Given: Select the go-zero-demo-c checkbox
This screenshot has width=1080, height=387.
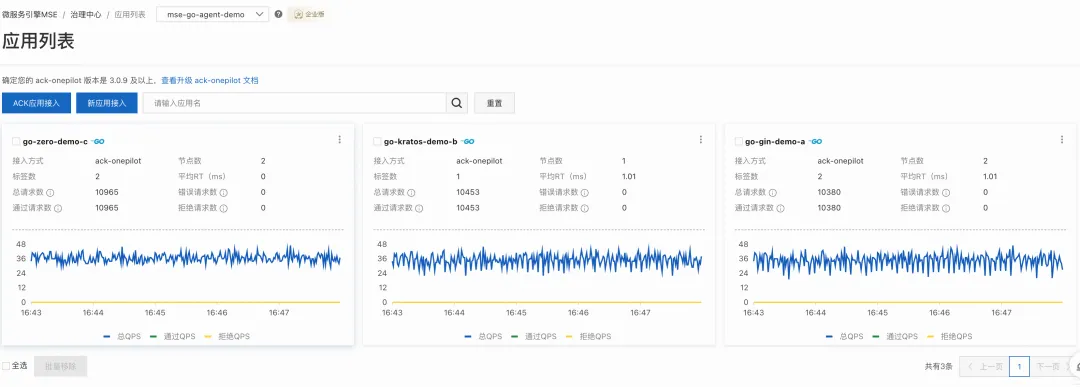Looking at the screenshot, I should click(x=17, y=141).
